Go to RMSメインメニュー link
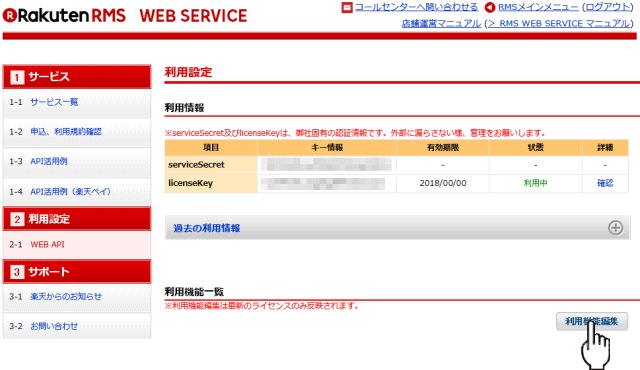This screenshot has height=370, width=640. 538,7
